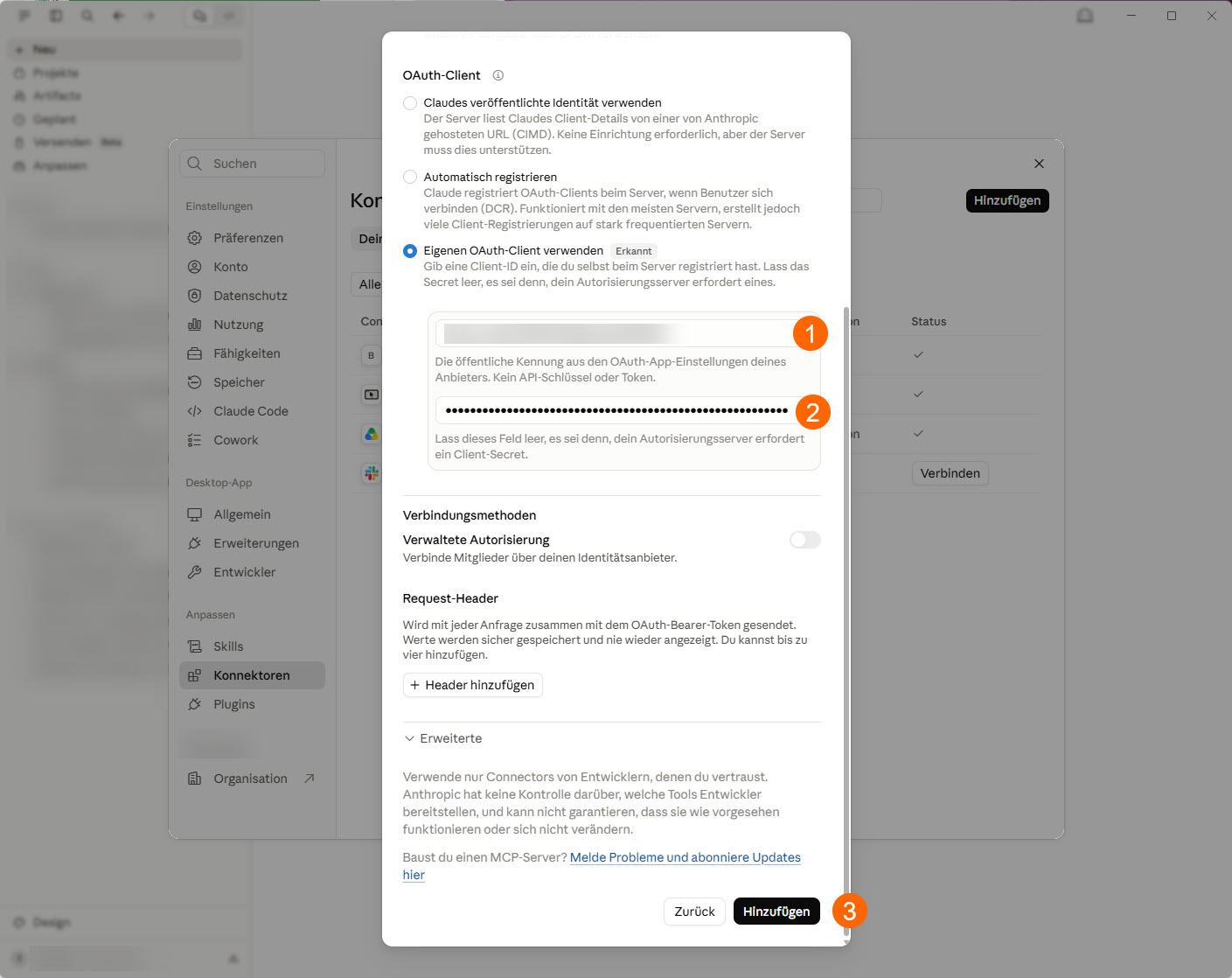Click the Verbinden button in the connectors list
Image resolution: width=1232 pixels, height=978 pixels.
pyautogui.click(x=950, y=473)
